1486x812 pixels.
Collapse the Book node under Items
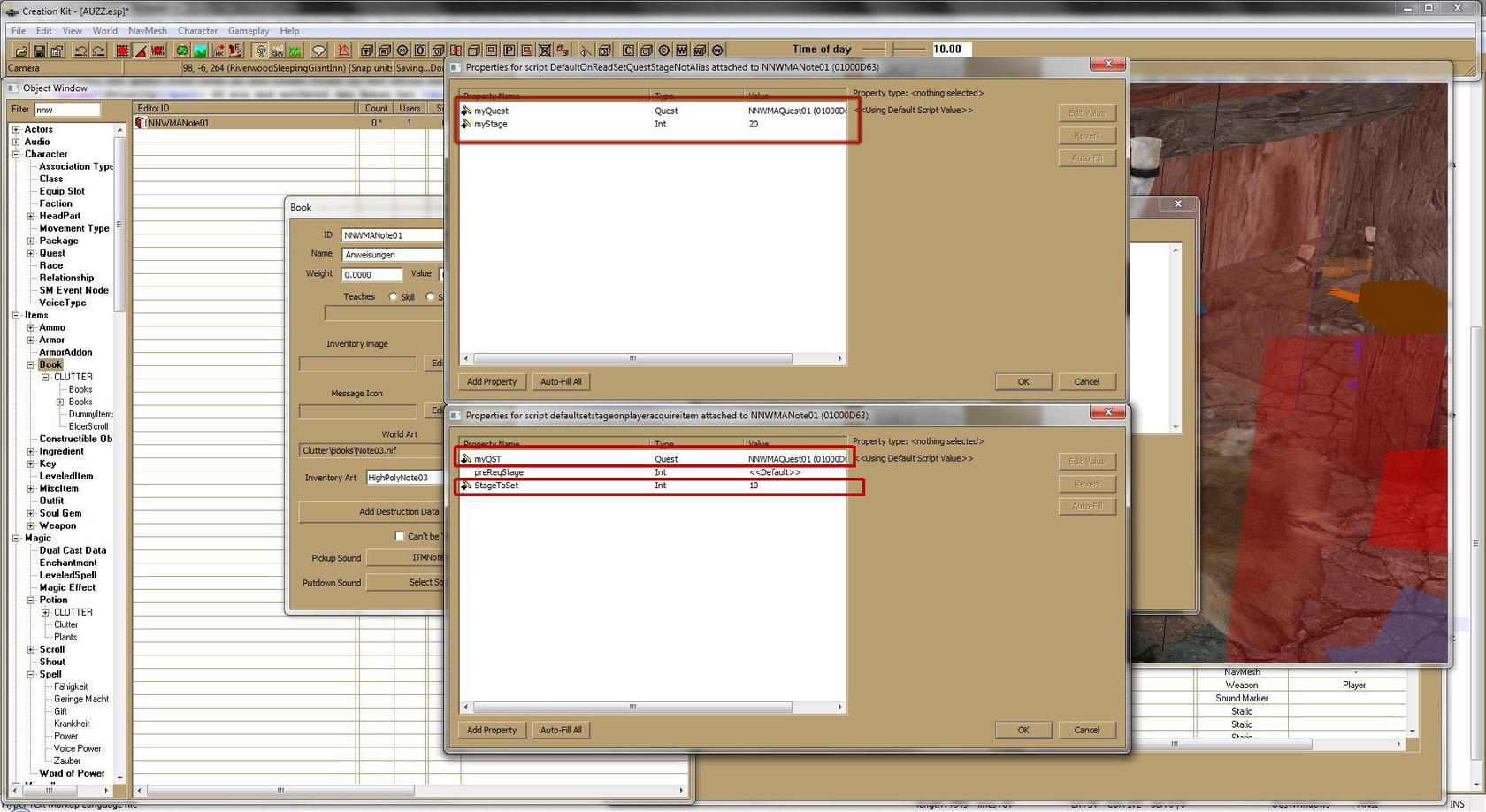[x=31, y=364]
